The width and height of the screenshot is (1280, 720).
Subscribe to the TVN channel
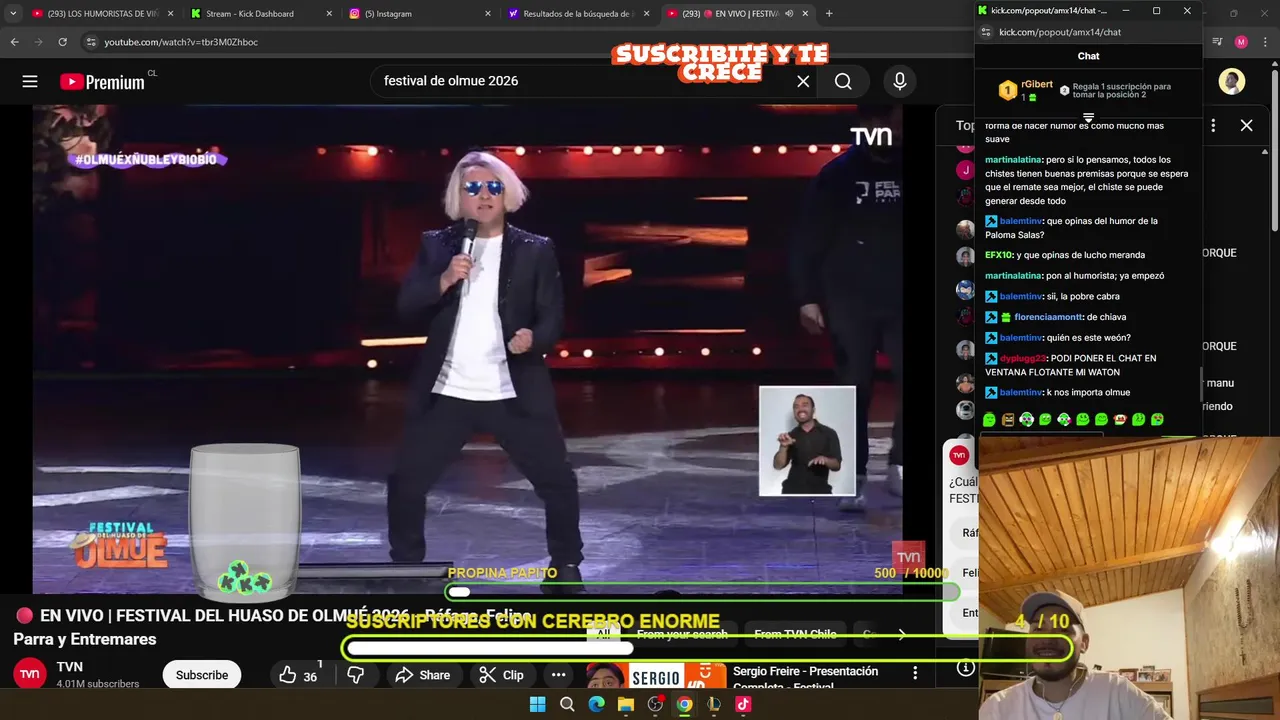point(202,675)
